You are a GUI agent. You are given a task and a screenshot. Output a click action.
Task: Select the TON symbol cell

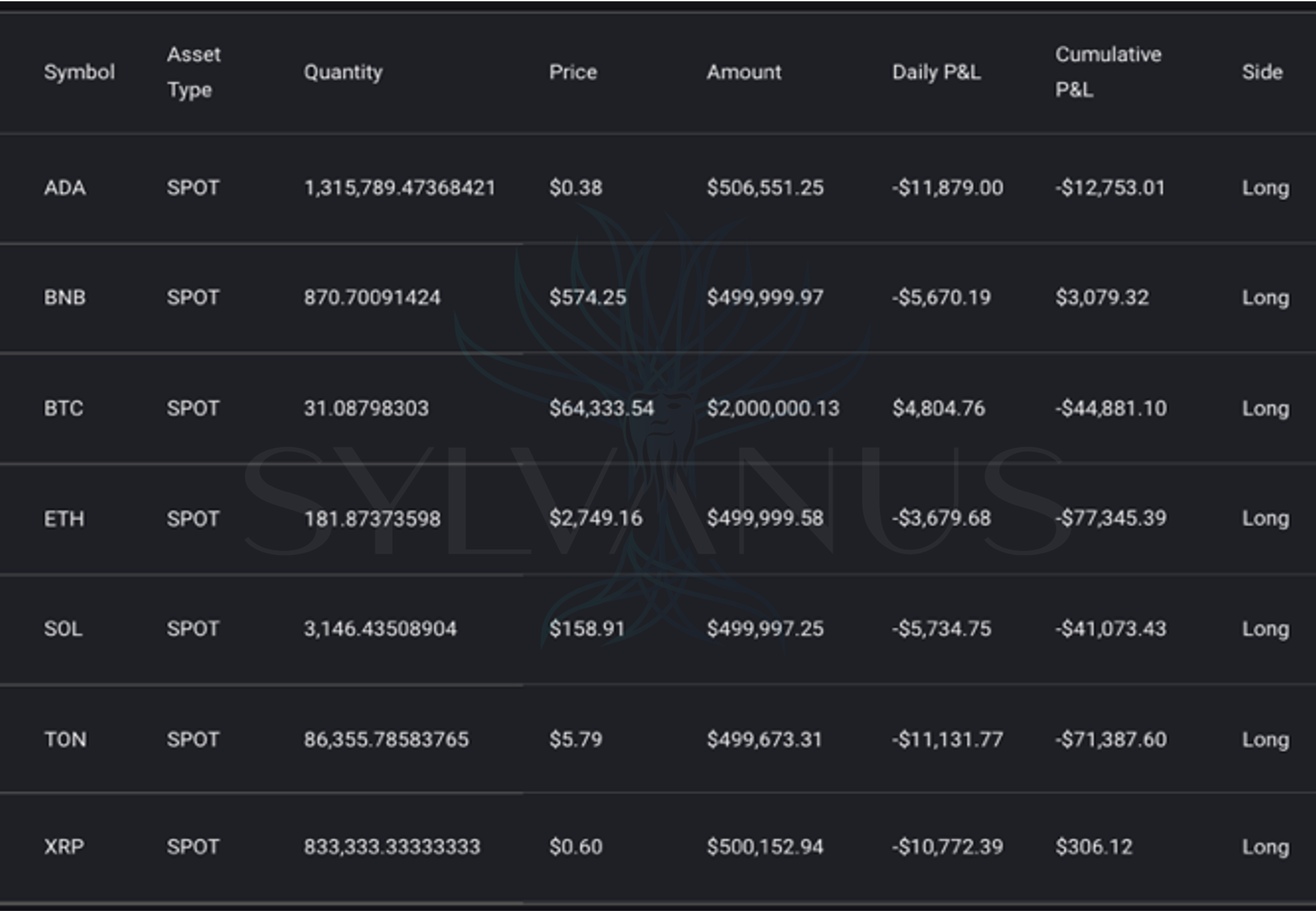coord(65,740)
